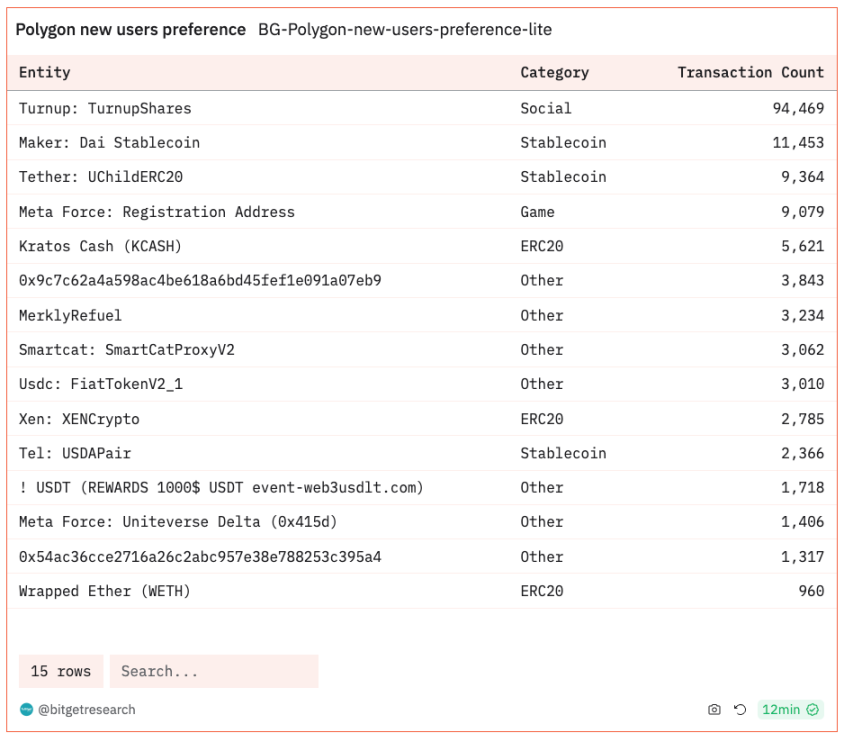The width and height of the screenshot is (844, 742).
Task: Click the Search input field
Action: click(x=214, y=671)
